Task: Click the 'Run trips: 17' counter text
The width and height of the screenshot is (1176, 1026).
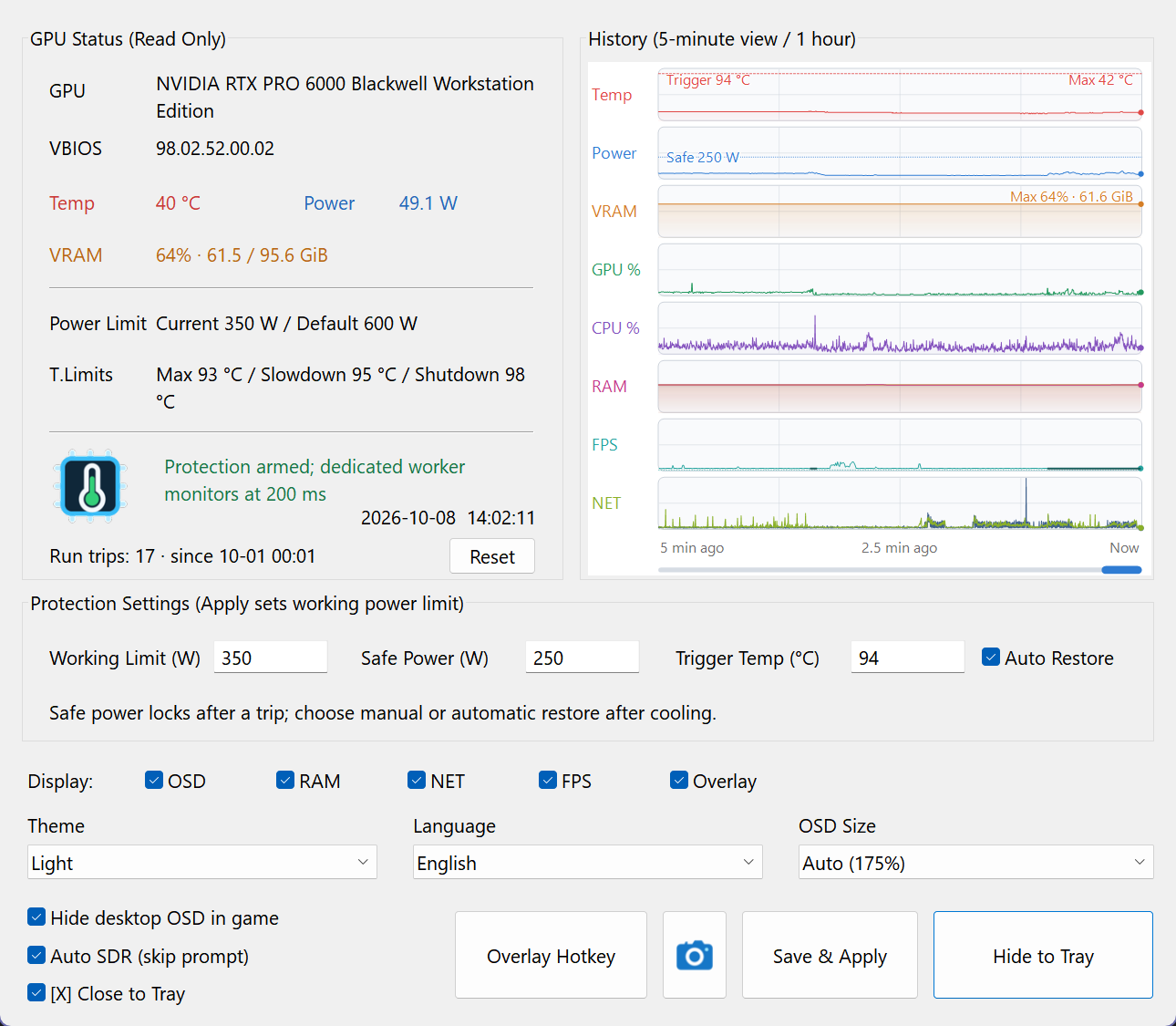Action: point(102,556)
